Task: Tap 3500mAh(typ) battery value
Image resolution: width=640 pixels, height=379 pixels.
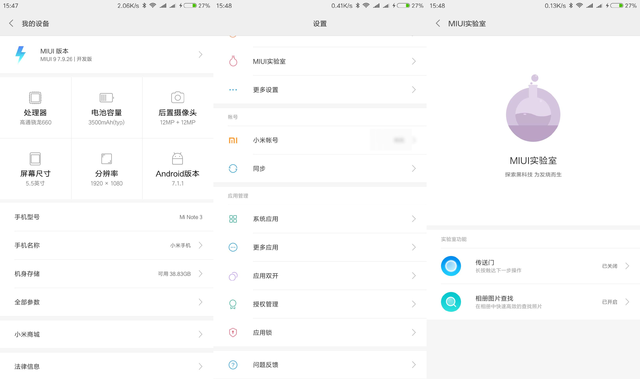Action: [x=107, y=122]
